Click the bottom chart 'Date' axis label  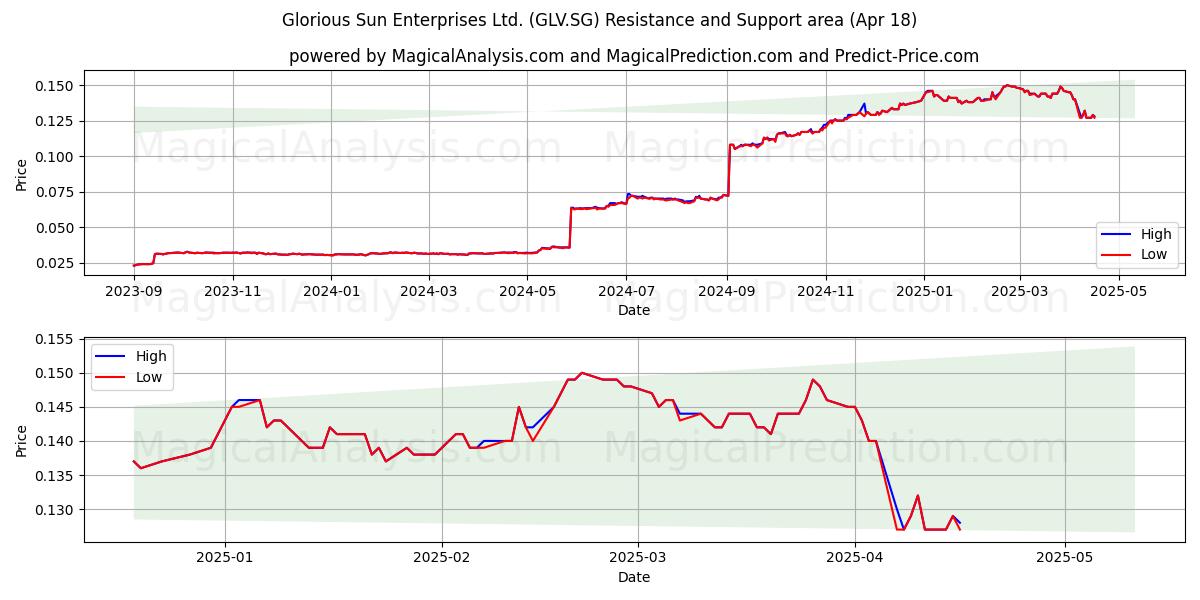(x=634, y=577)
